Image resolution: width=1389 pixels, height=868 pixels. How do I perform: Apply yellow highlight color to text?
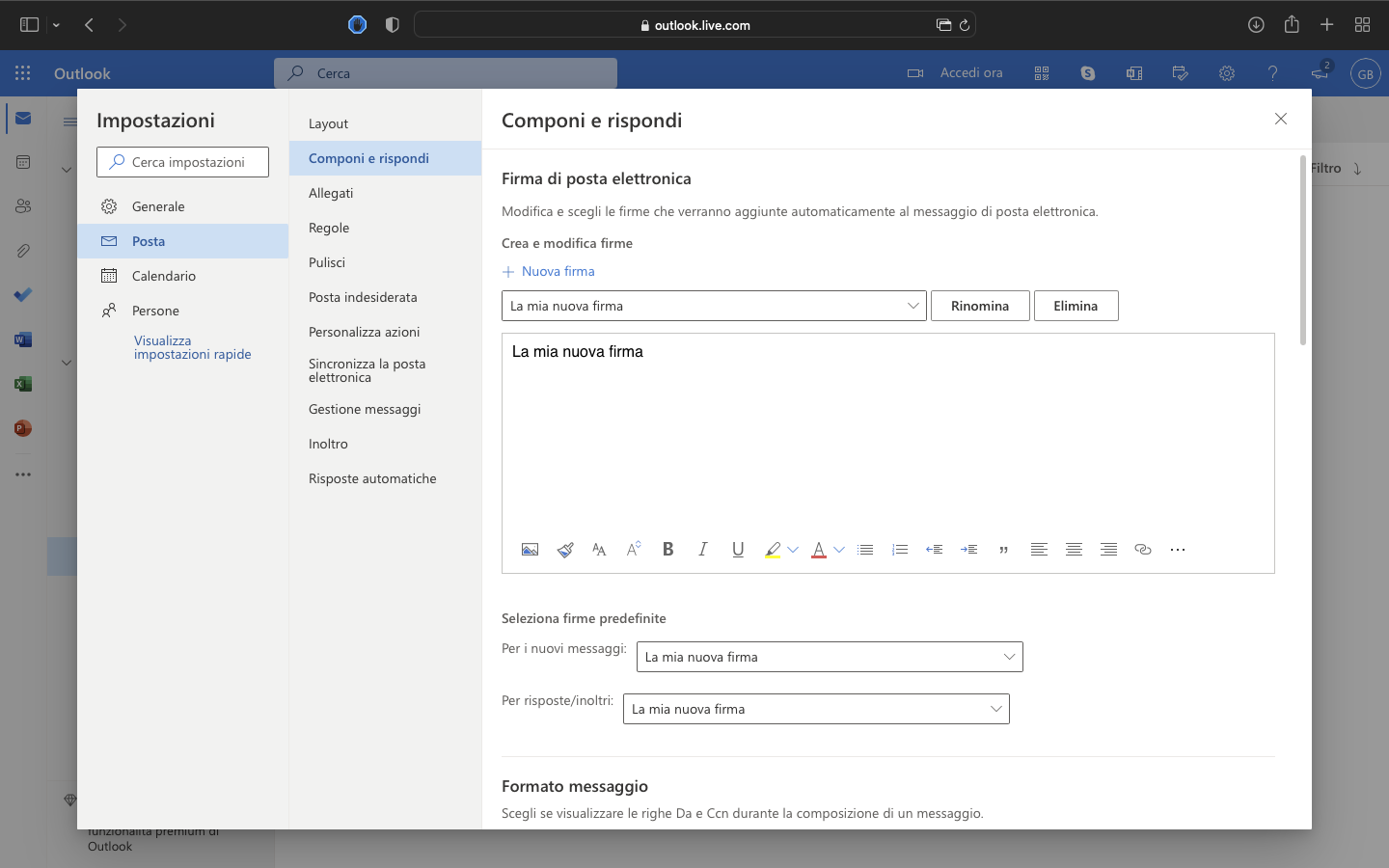click(x=773, y=550)
